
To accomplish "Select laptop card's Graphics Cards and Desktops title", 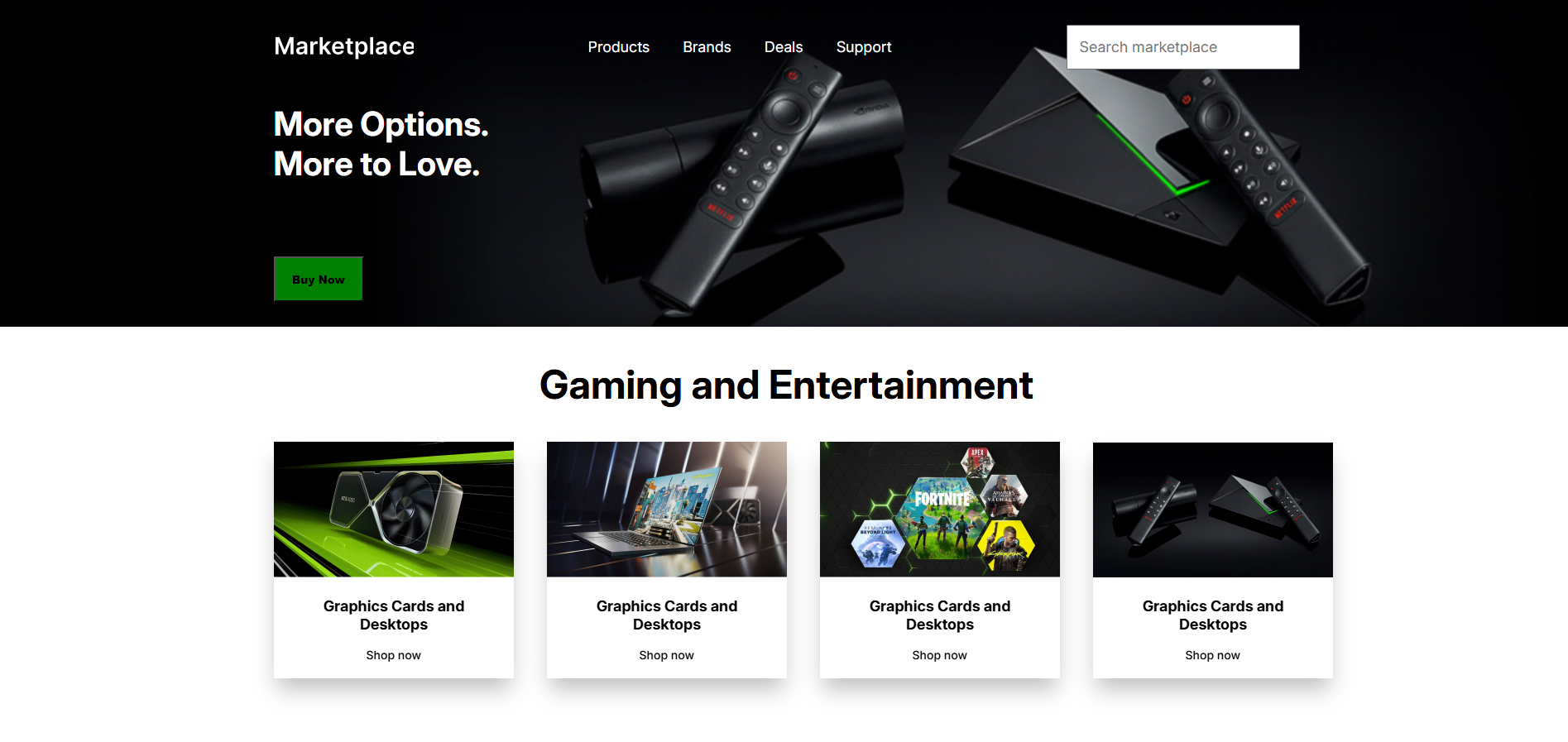I will 667,615.
